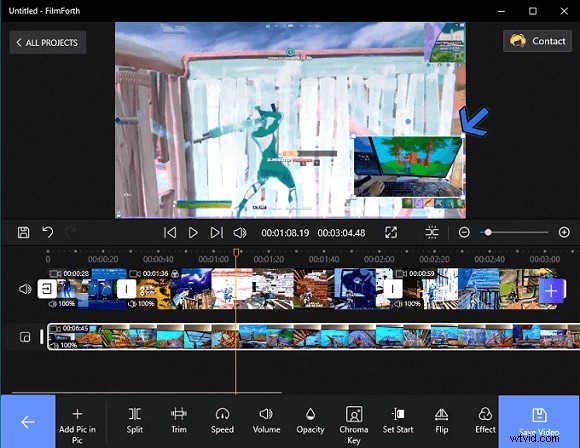Viewport: 580px width, 448px height.
Task: Click the timeline horizontal scrollbar
Action: point(147,393)
